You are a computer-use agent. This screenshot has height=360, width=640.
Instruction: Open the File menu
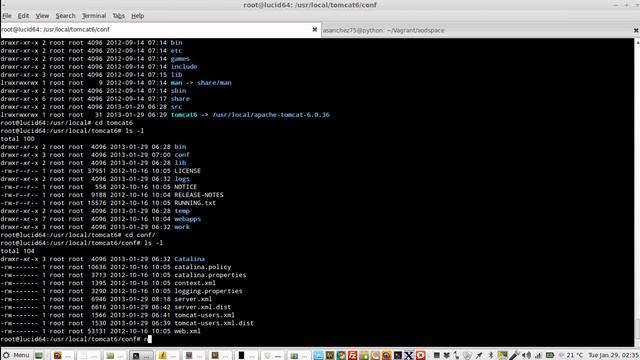pos(7,16)
